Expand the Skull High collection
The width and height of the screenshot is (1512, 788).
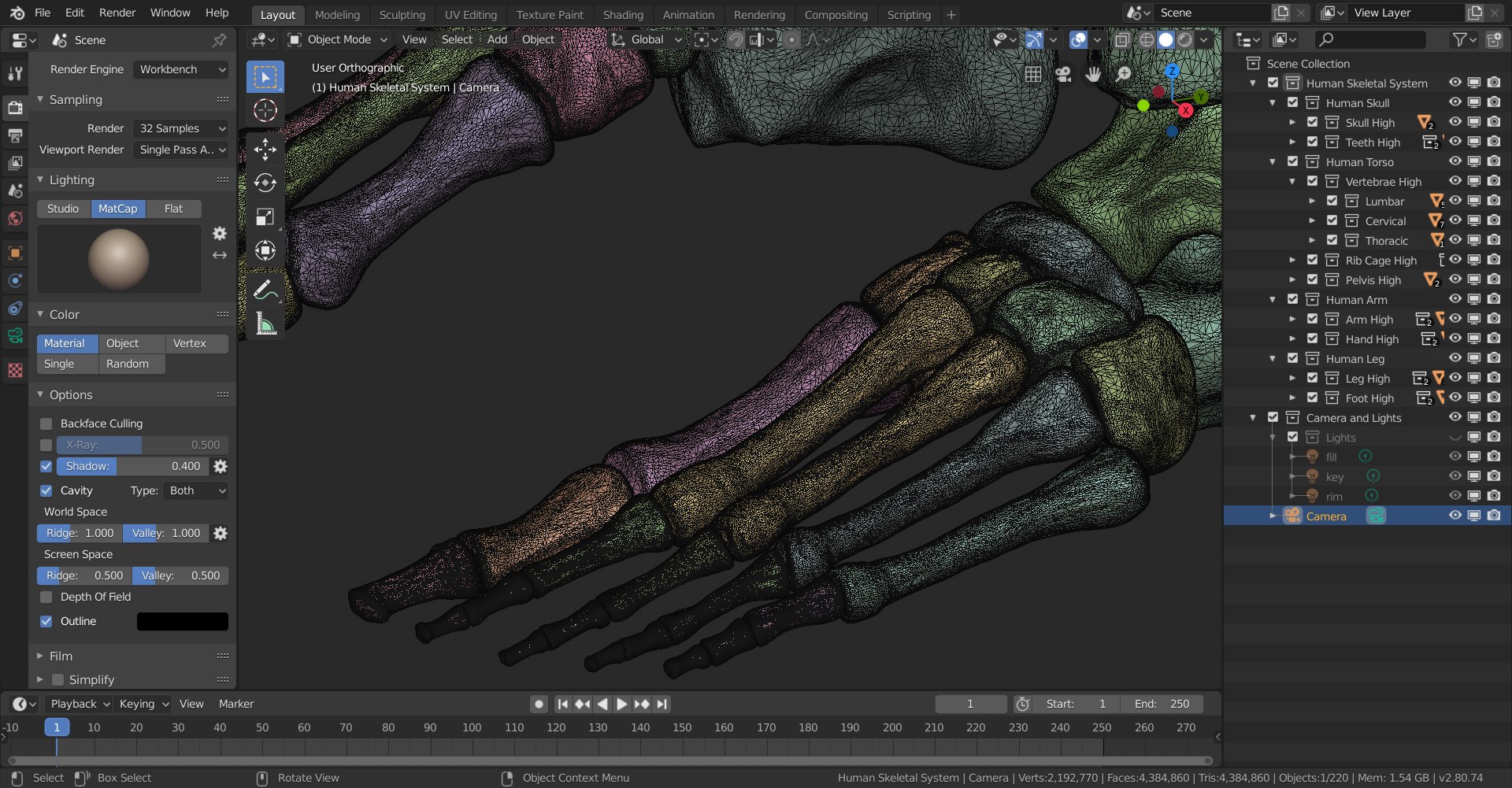1292,122
